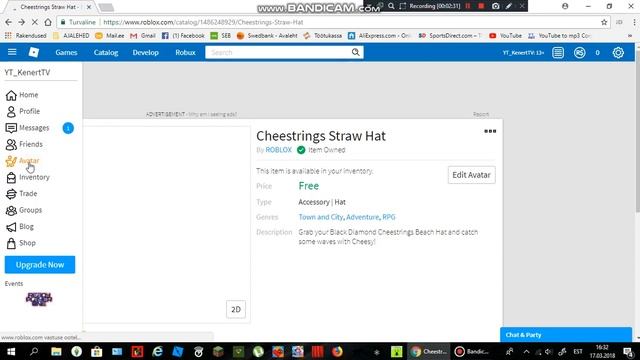Open the Swedbank bookmark
The image size is (640, 360).
(267, 36)
